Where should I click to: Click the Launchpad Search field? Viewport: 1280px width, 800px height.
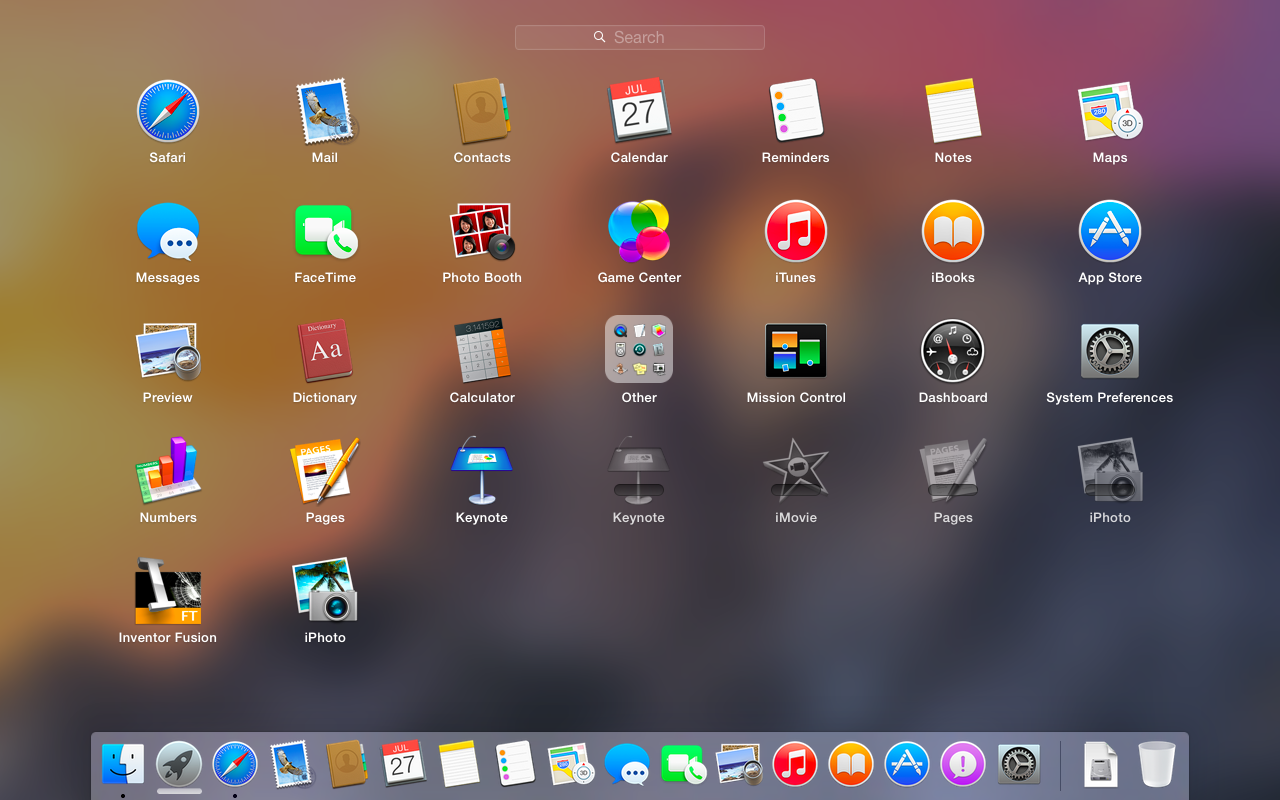[639, 37]
